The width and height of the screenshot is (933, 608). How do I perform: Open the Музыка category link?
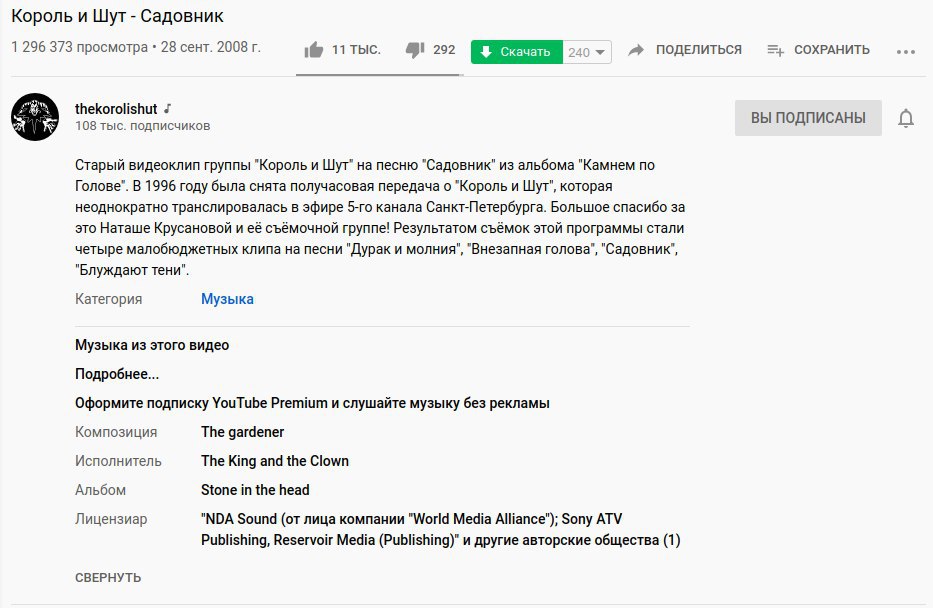point(227,299)
